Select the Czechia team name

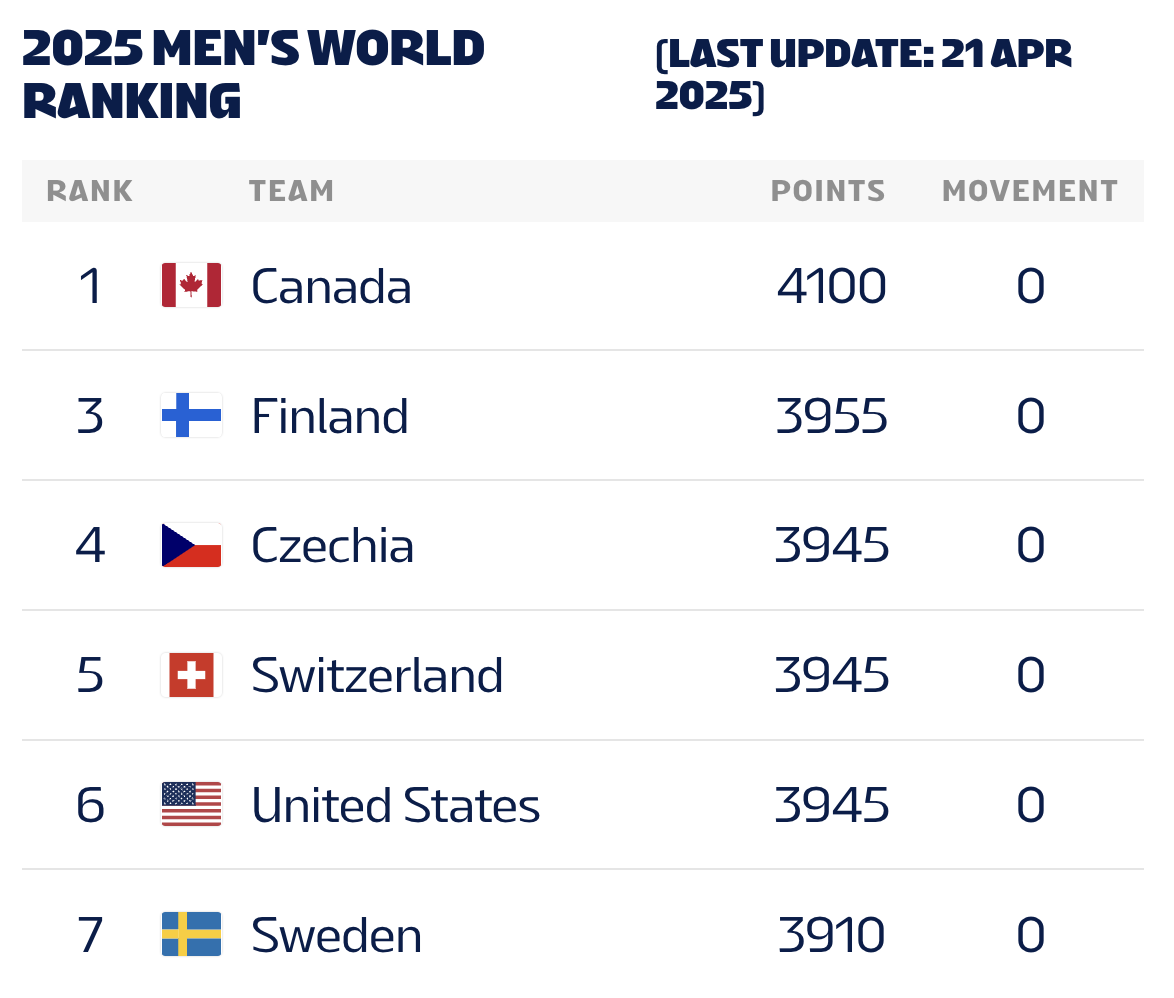(332, 547)
